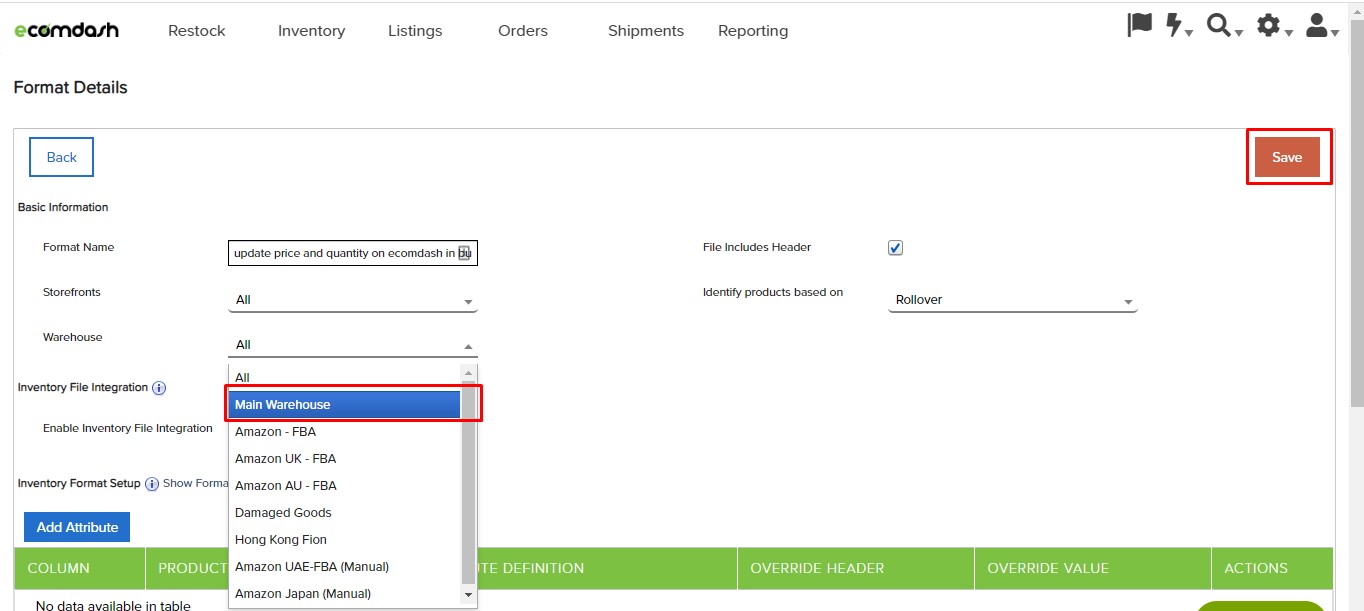The image size is (1364, 611).
Task: Toggle the File Includes Header checkbox
Action: [x=895, y=248]
